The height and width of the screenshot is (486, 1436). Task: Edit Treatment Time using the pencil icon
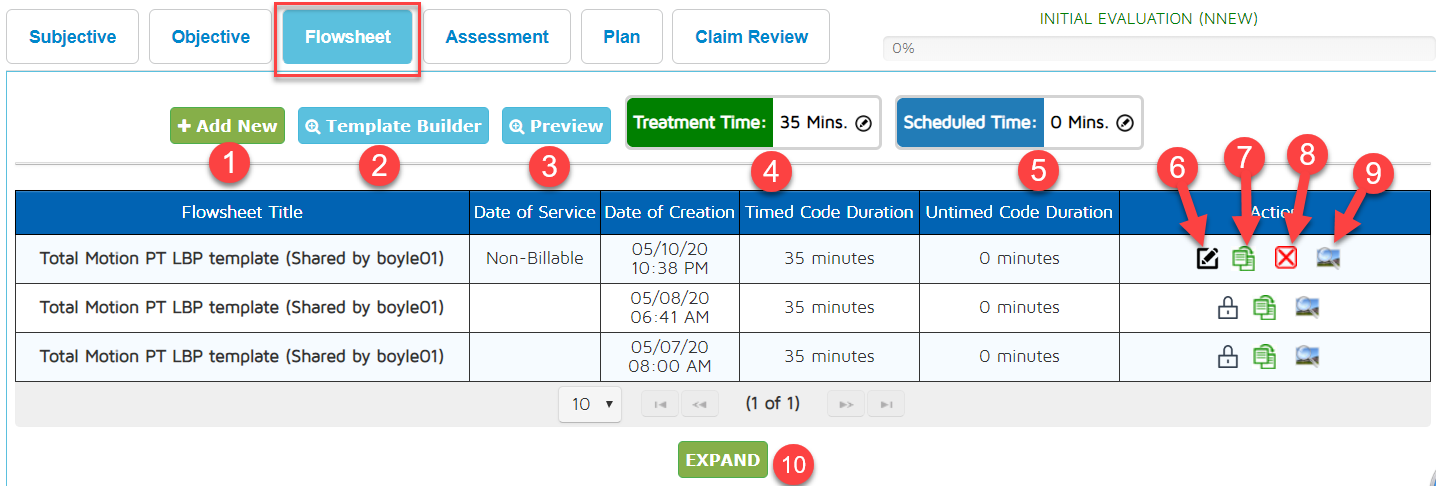click(x=864, y=124)
